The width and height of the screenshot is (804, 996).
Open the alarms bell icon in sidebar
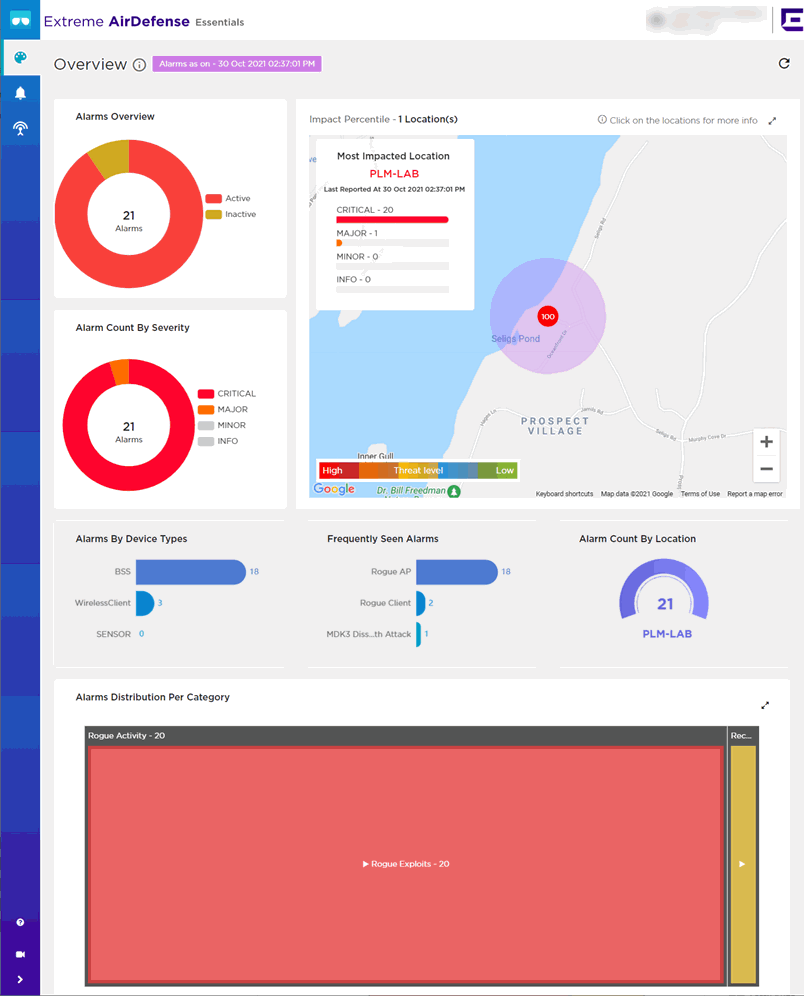[x=20, y=93]
